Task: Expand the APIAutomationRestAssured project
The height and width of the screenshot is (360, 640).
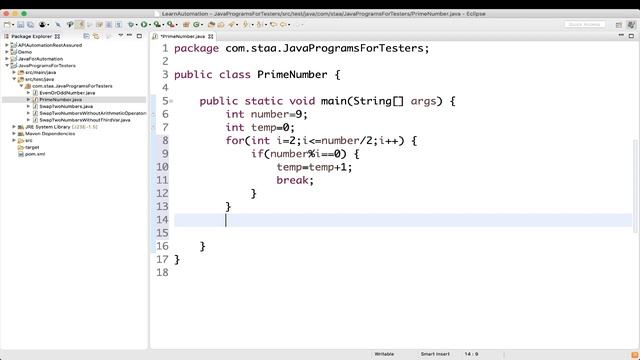Action: click(x=7, y=45)
